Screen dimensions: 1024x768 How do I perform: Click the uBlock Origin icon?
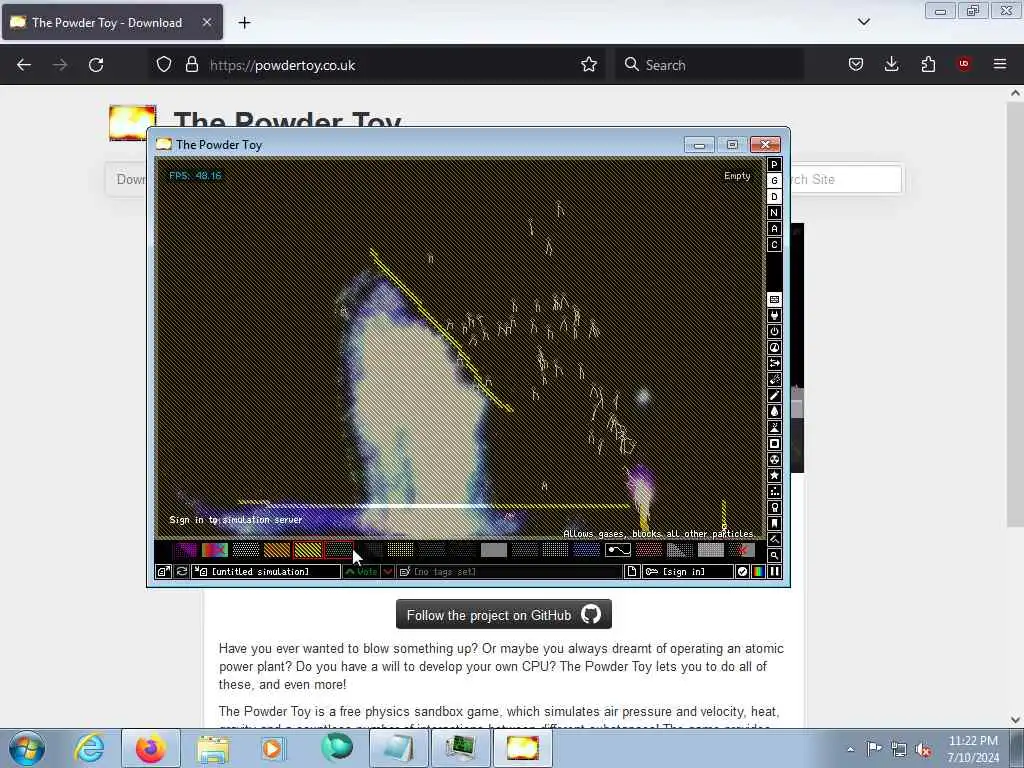(x=963, y=64)
